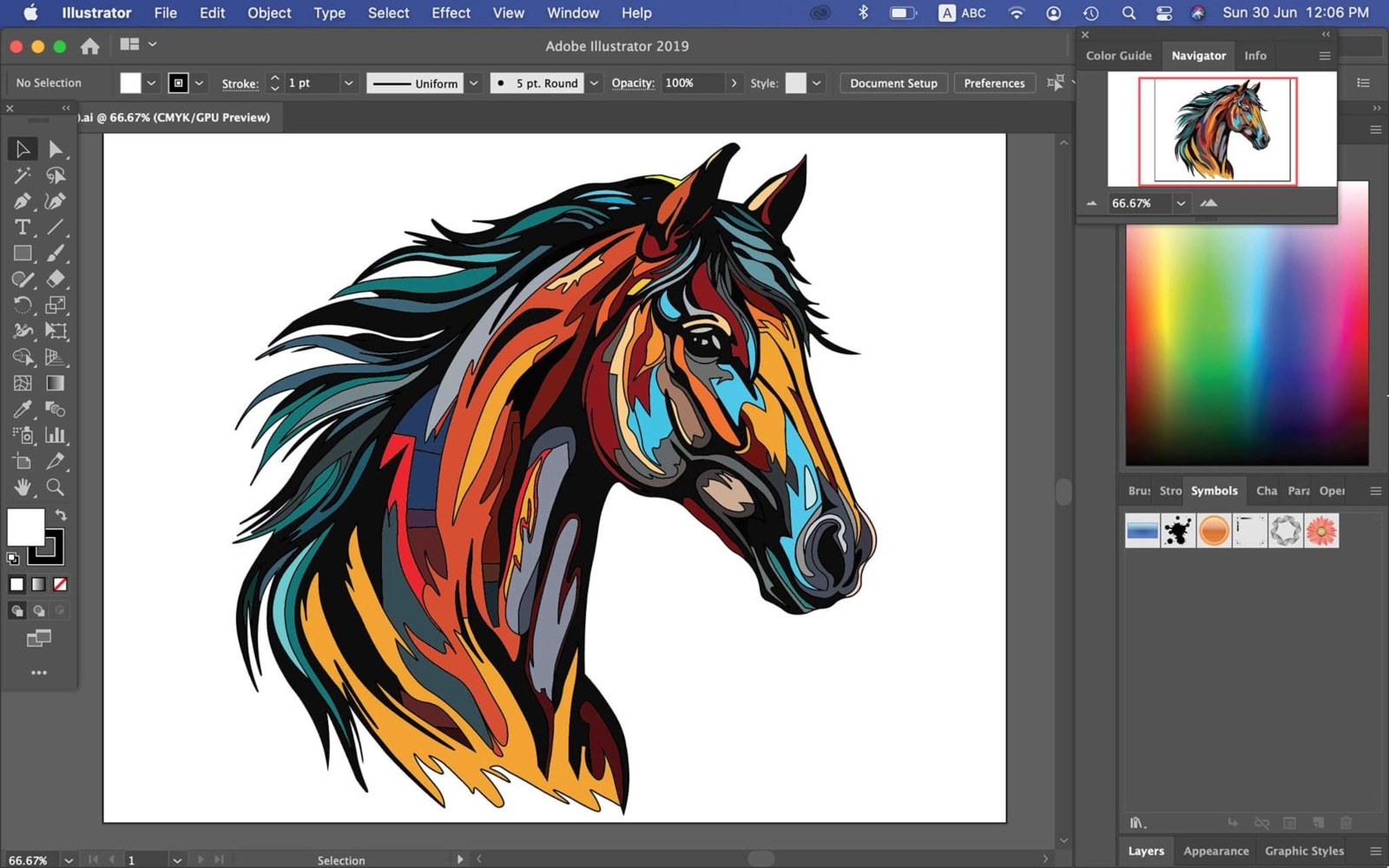The width and height of the screenshot is (1389, 868).
Task: Click the Opacity label link
Action: [633, 83]
